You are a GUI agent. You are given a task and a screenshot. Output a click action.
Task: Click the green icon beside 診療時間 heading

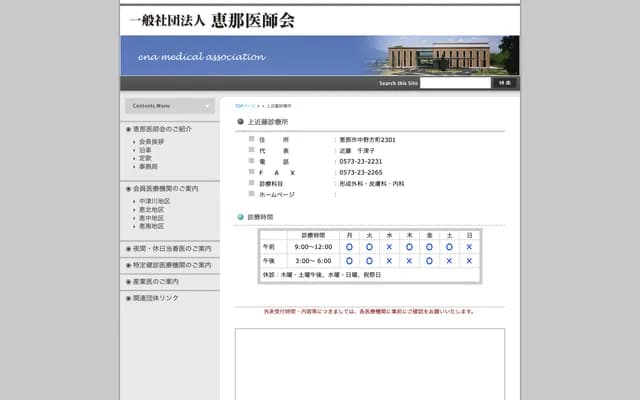(240, 217)
